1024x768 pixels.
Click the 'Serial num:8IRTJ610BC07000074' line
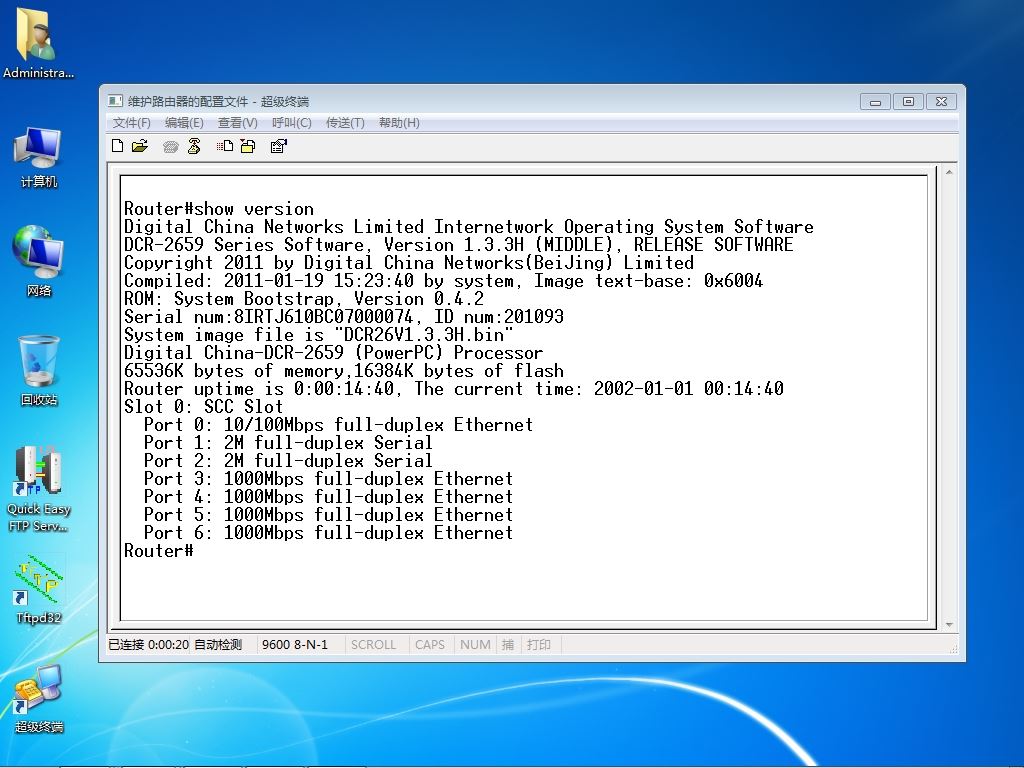click(x=344, y=317)
